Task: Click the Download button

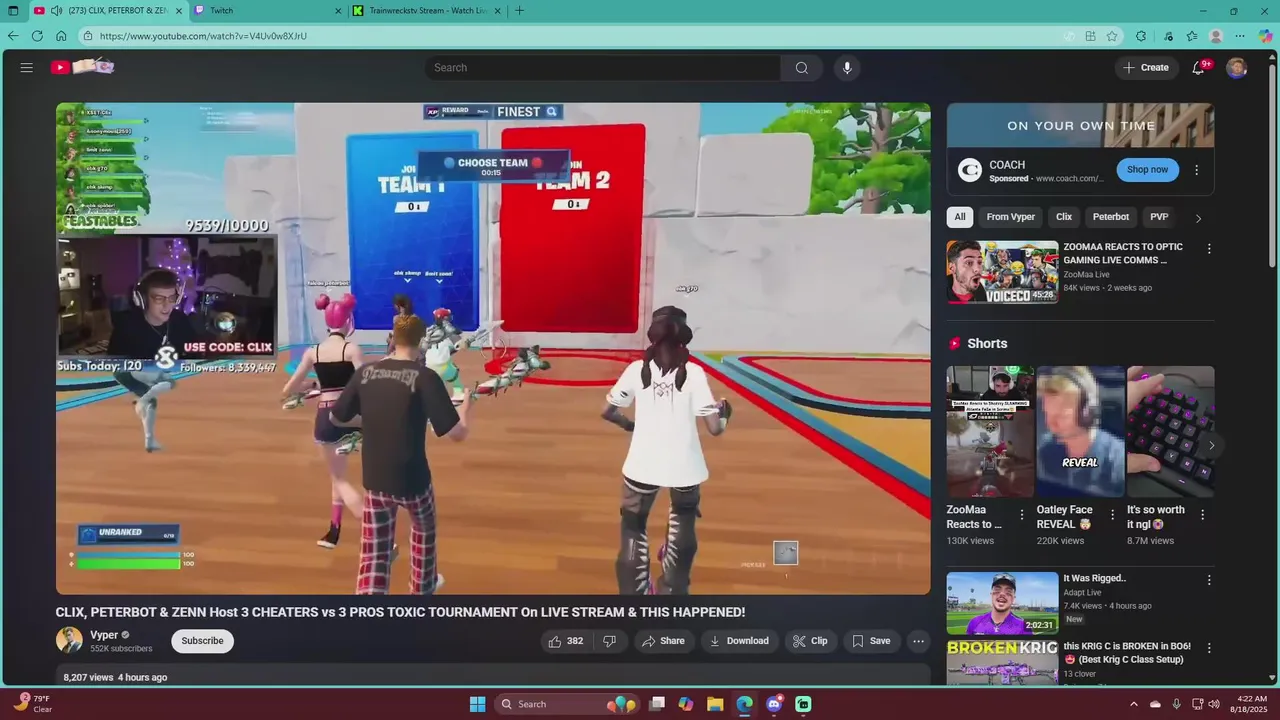Action: [739, 641]
